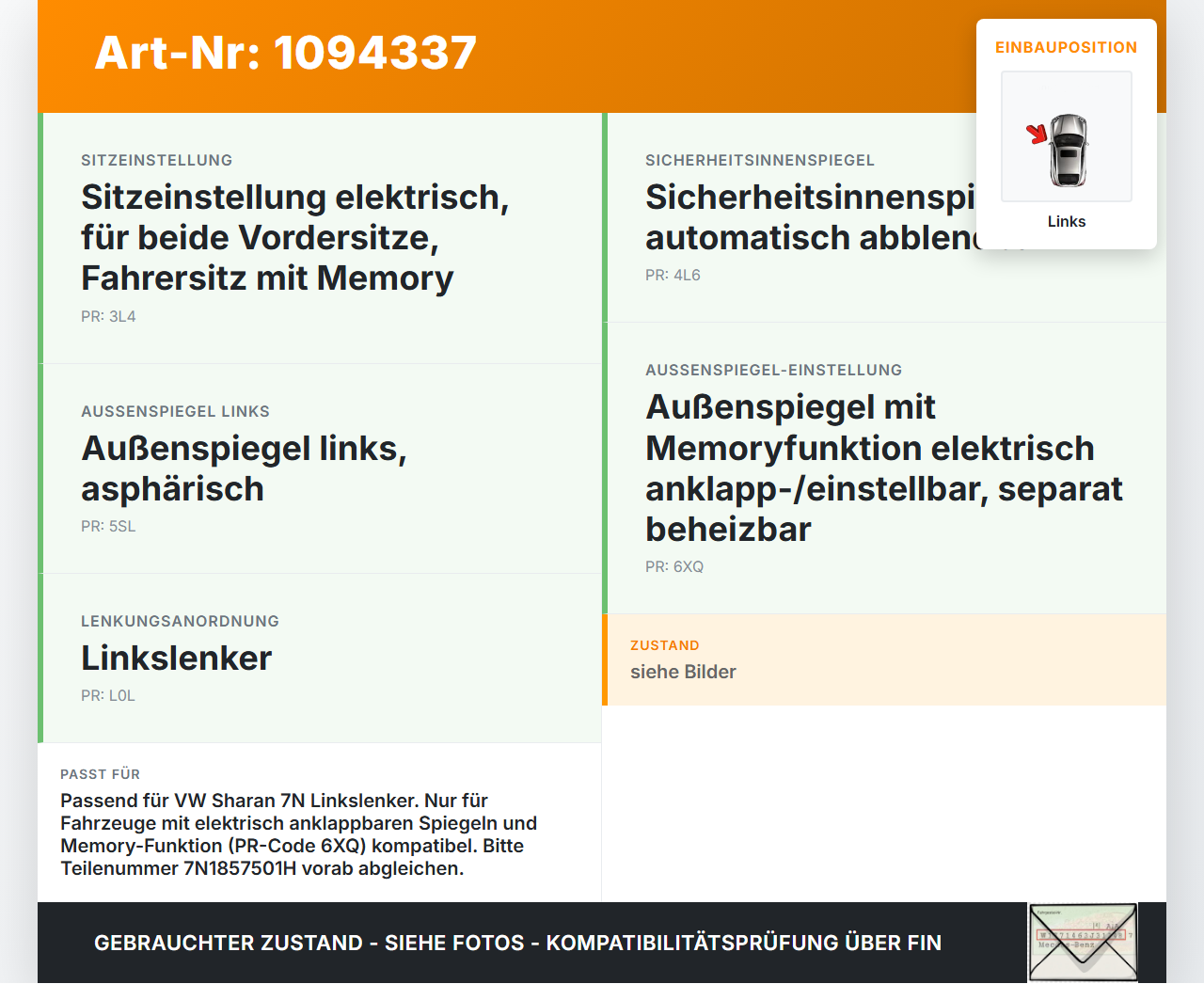This screenshot has height=984, width=1204.
Task: Click the SITZEINSTELLUNG section label
Action: point(156,160)
